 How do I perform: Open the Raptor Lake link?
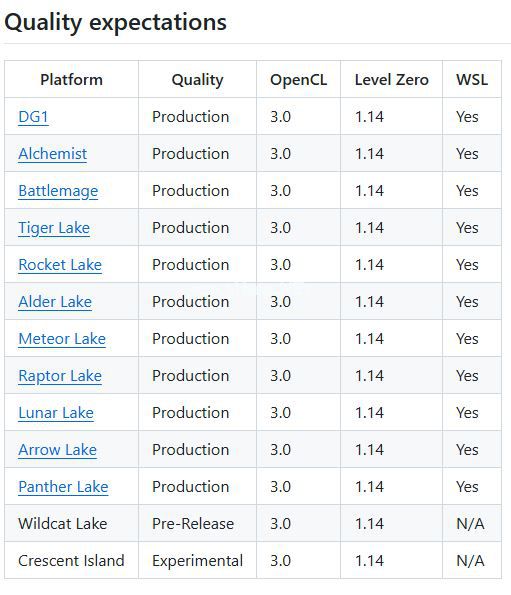tap(60, 376)
